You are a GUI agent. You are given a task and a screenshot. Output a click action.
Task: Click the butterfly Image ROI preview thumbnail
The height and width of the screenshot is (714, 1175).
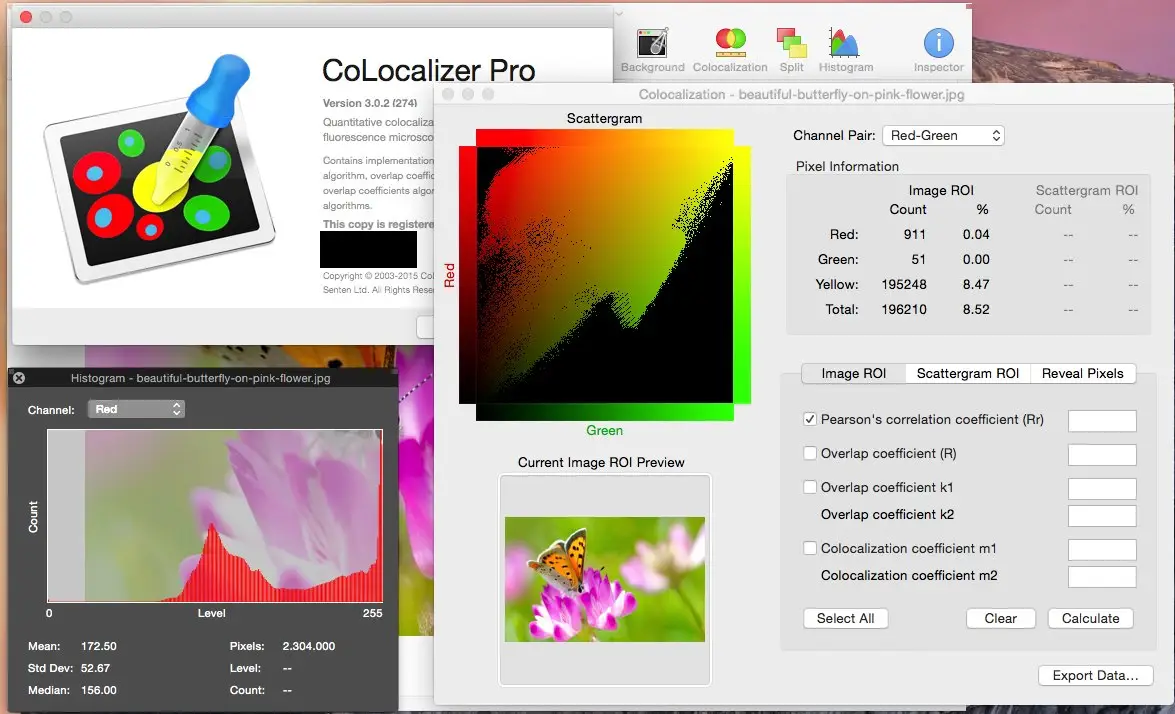click(605, 579)
